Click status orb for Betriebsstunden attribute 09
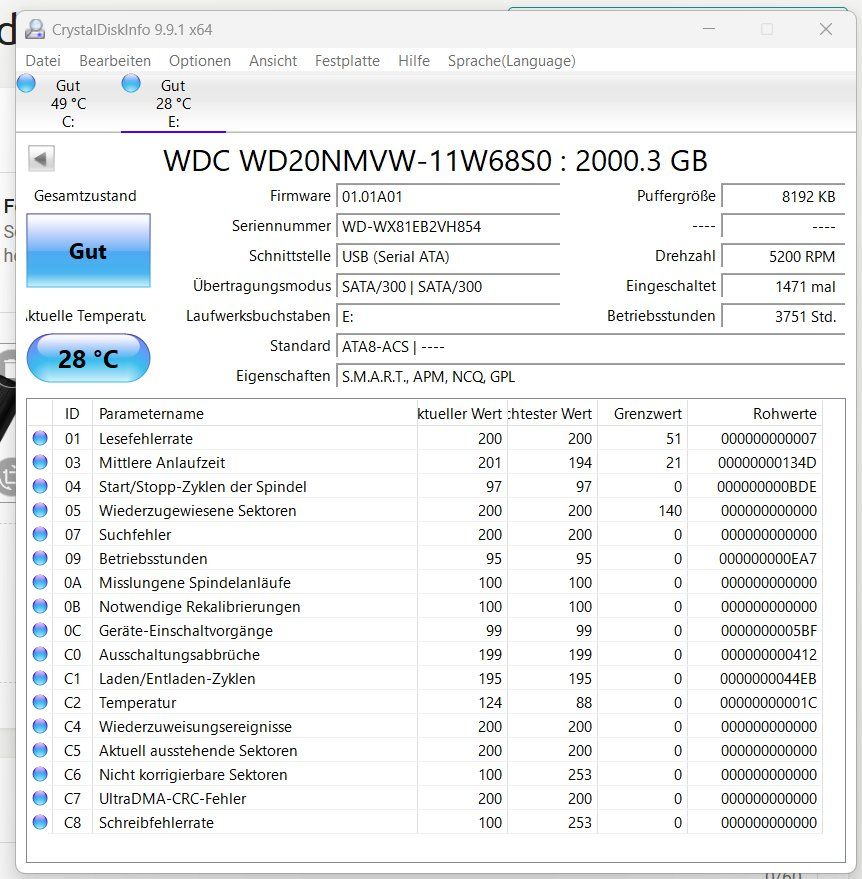The image size is (862, 879). [40, 558]
